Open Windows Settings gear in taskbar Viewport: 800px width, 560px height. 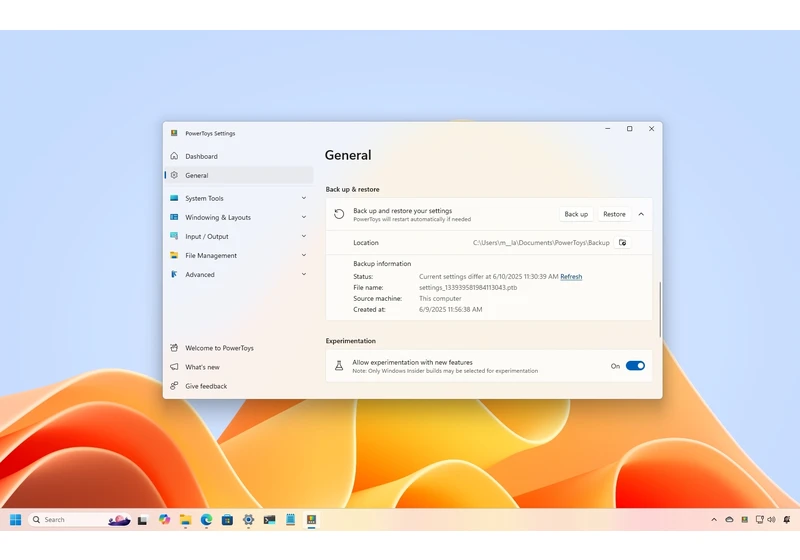pos(248,520)
